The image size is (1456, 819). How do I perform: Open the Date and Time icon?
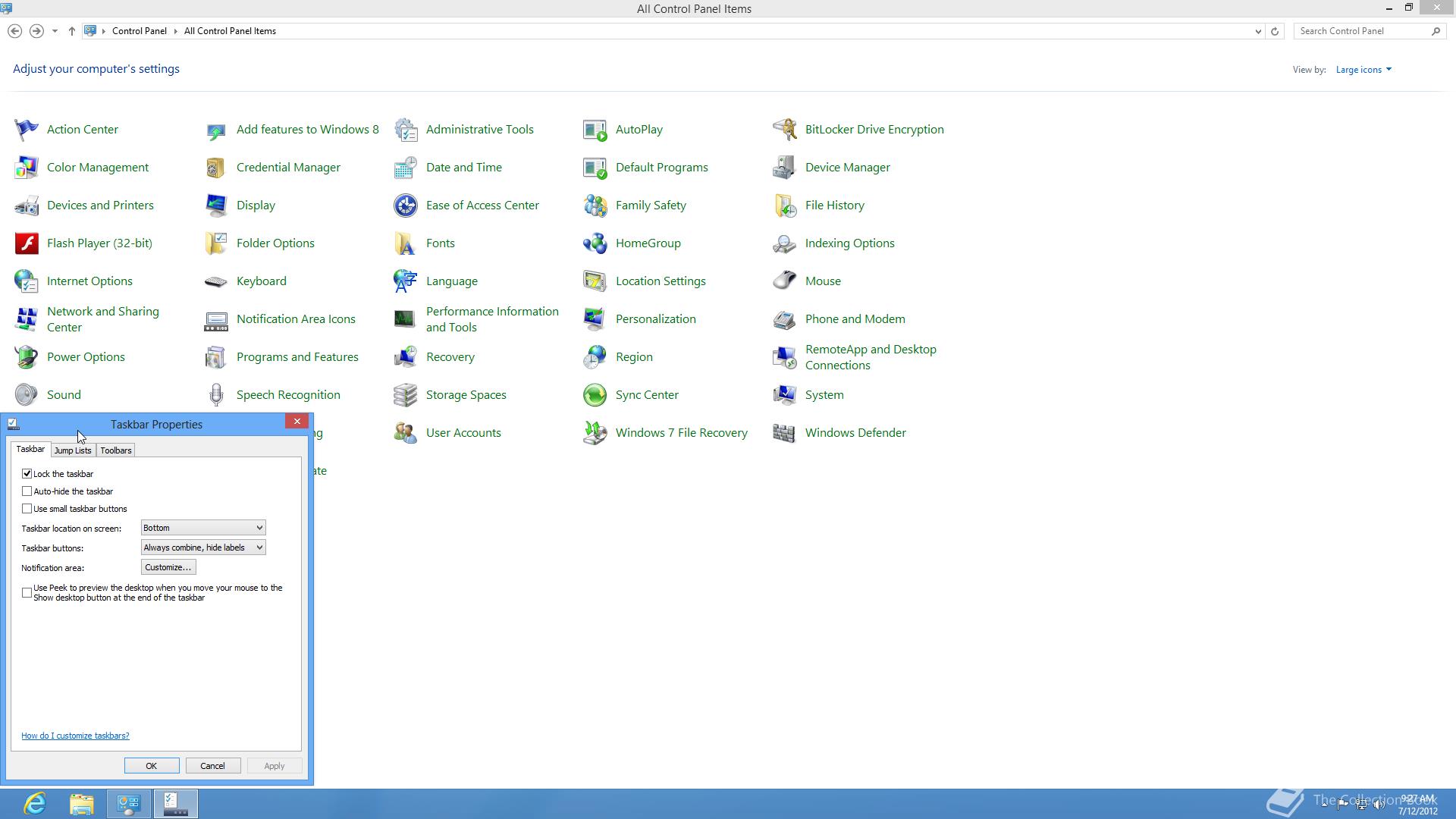click(406, 168)
